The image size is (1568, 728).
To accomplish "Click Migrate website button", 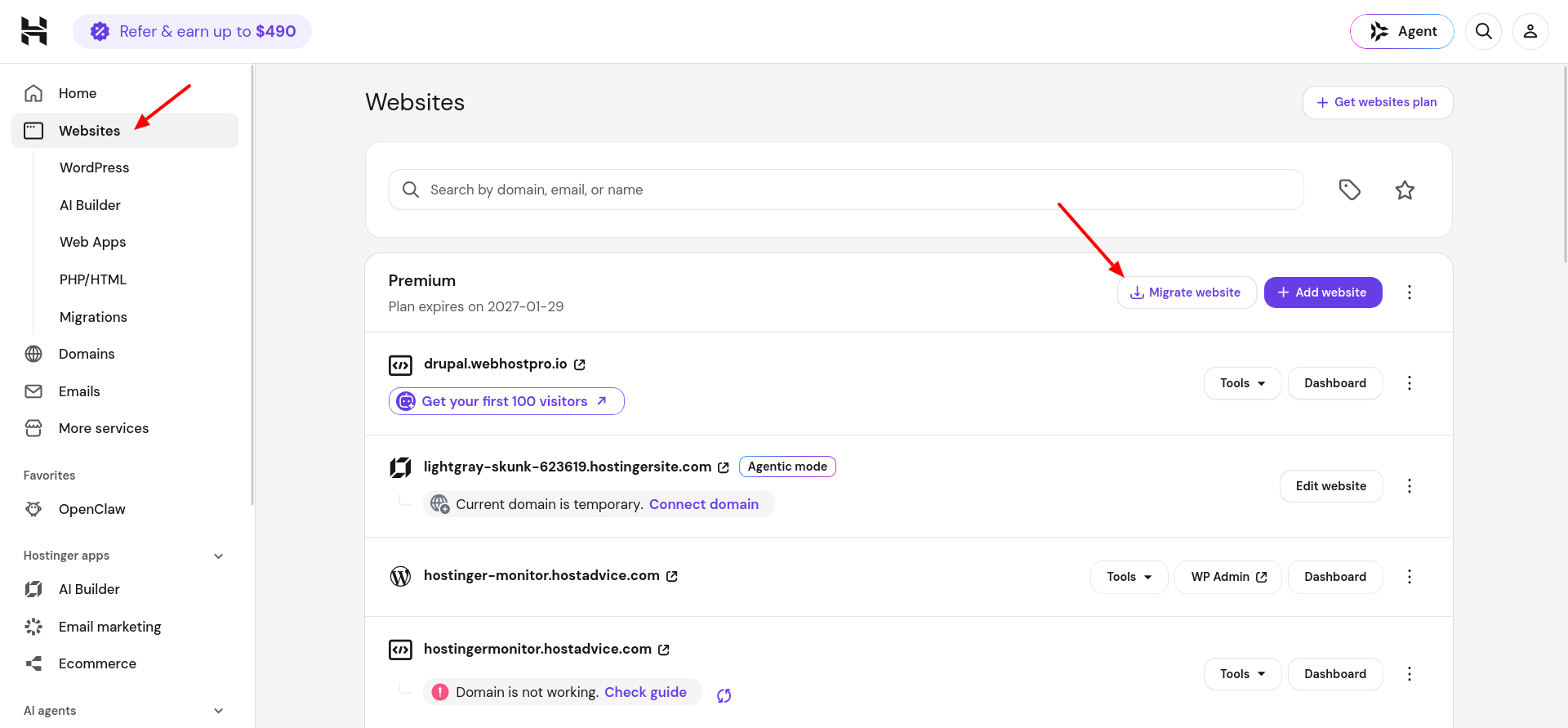I will (x=1187, y=293).
